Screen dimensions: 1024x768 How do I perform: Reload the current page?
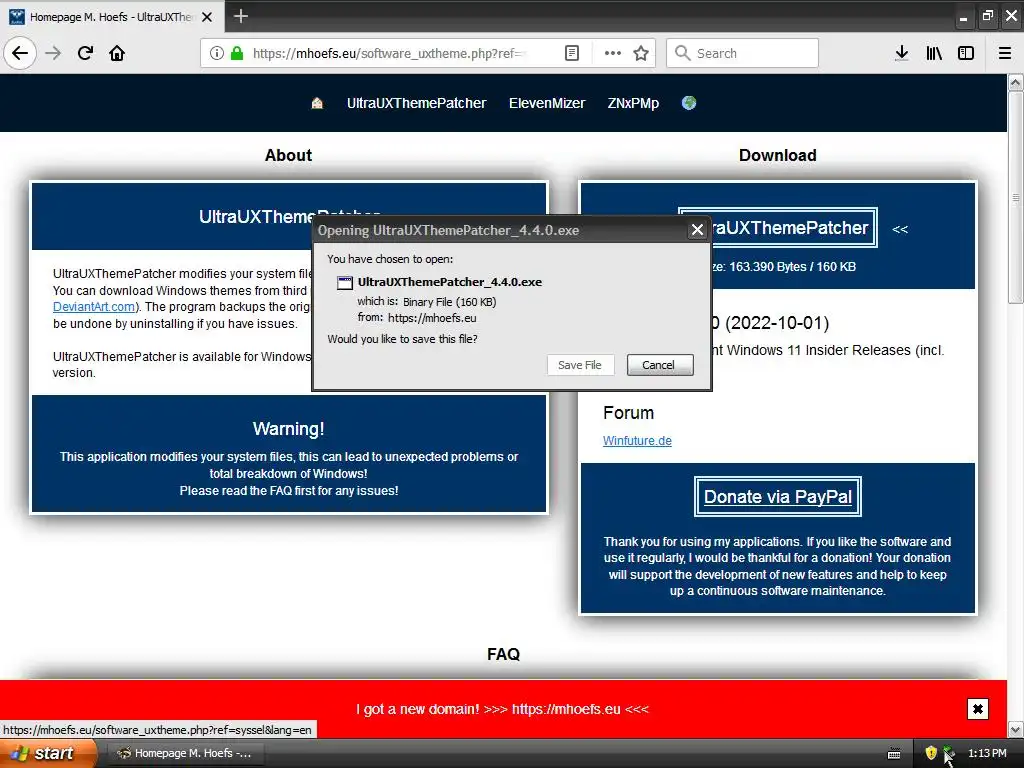click(x=85, y=53)
